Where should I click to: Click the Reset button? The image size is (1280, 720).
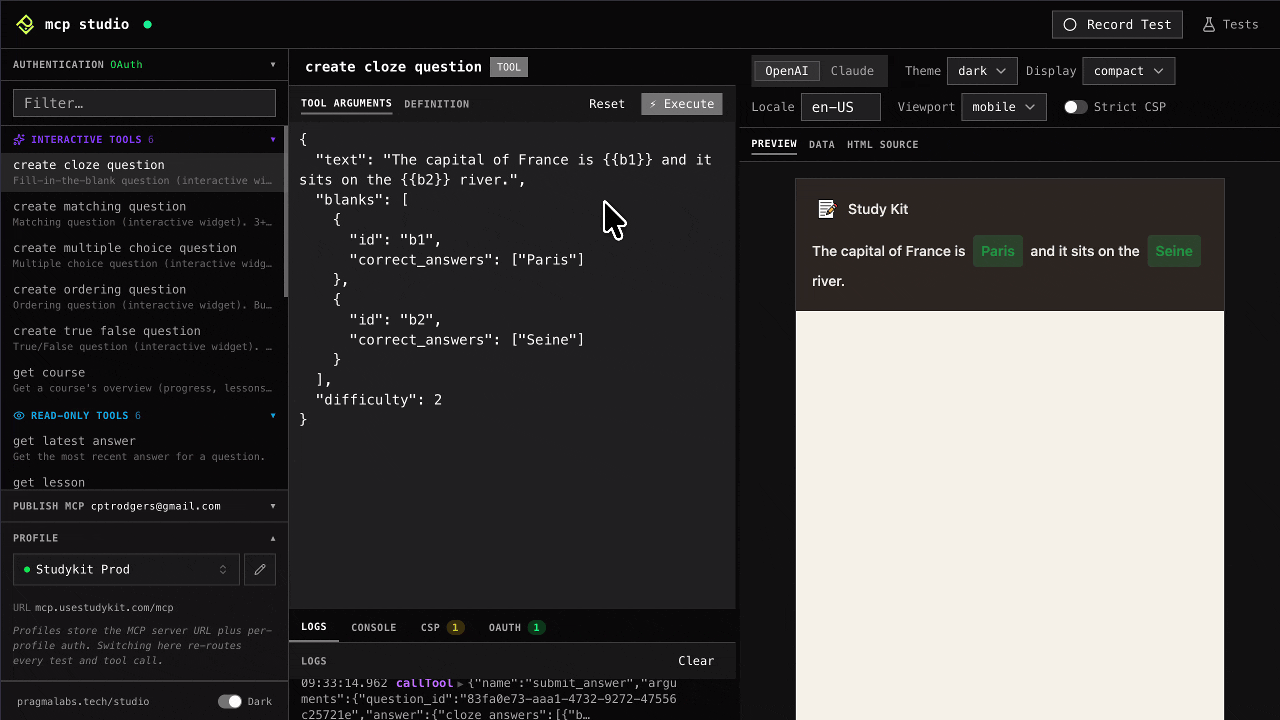[606, 104]
